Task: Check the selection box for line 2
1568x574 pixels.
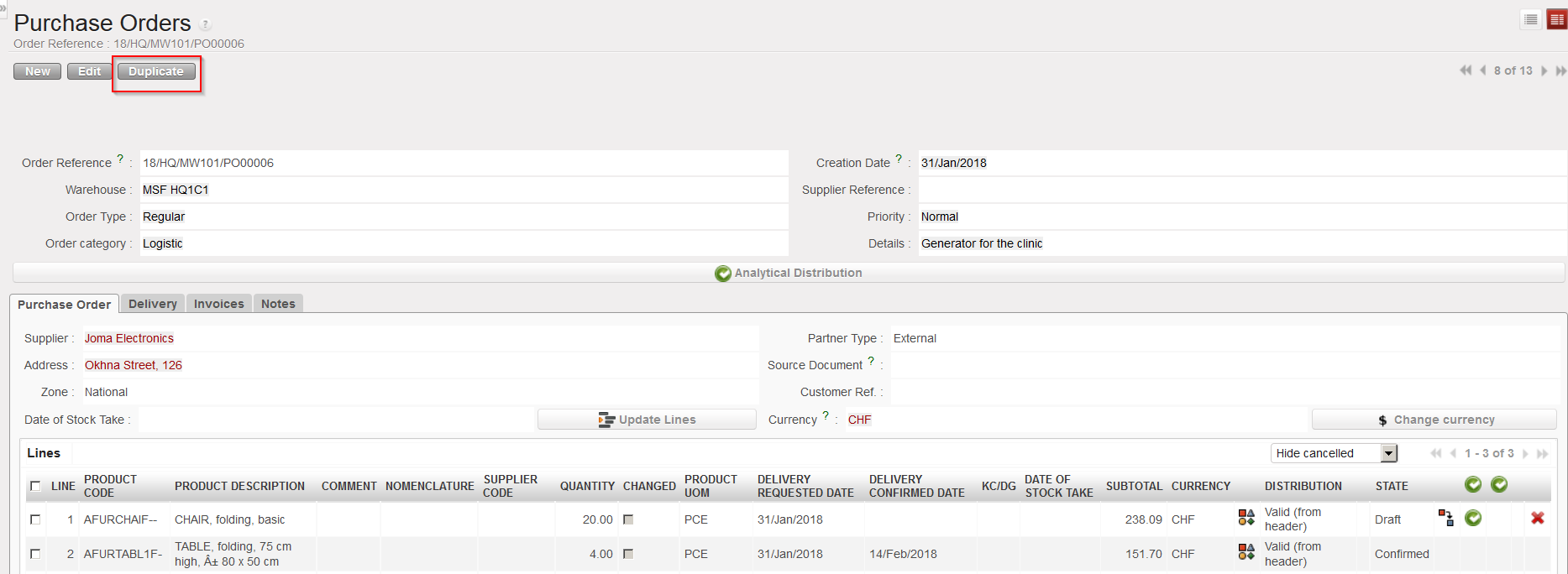Action: click(x=35, y=554)
